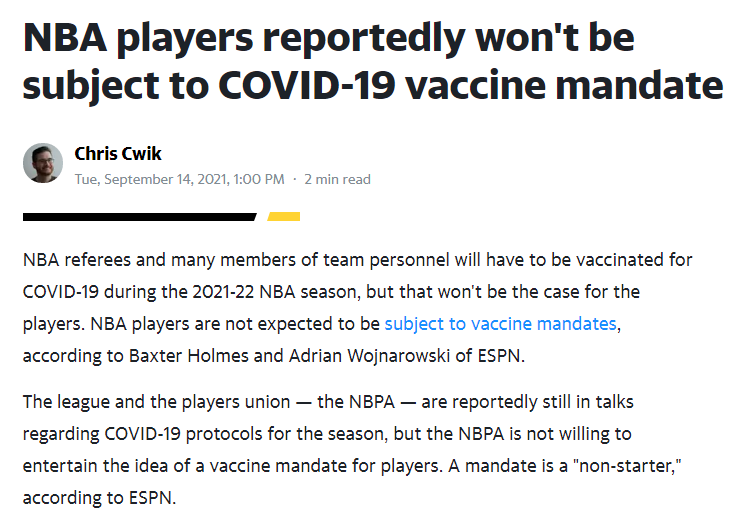Click the word 'COVID-19' in the headline
The width and height of the screenshot is (745, 516).
click(306, 86)
